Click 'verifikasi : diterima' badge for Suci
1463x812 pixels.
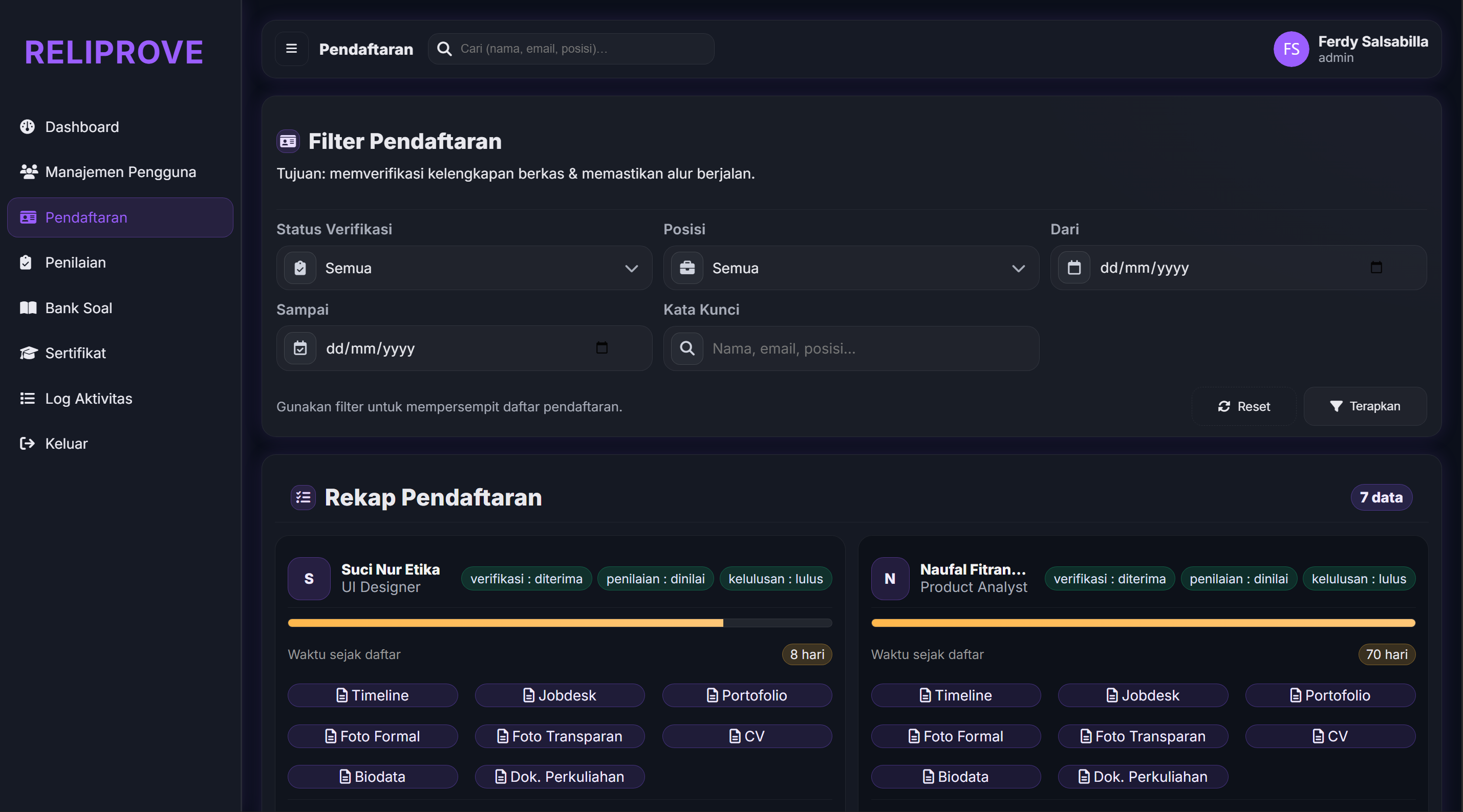526,579
